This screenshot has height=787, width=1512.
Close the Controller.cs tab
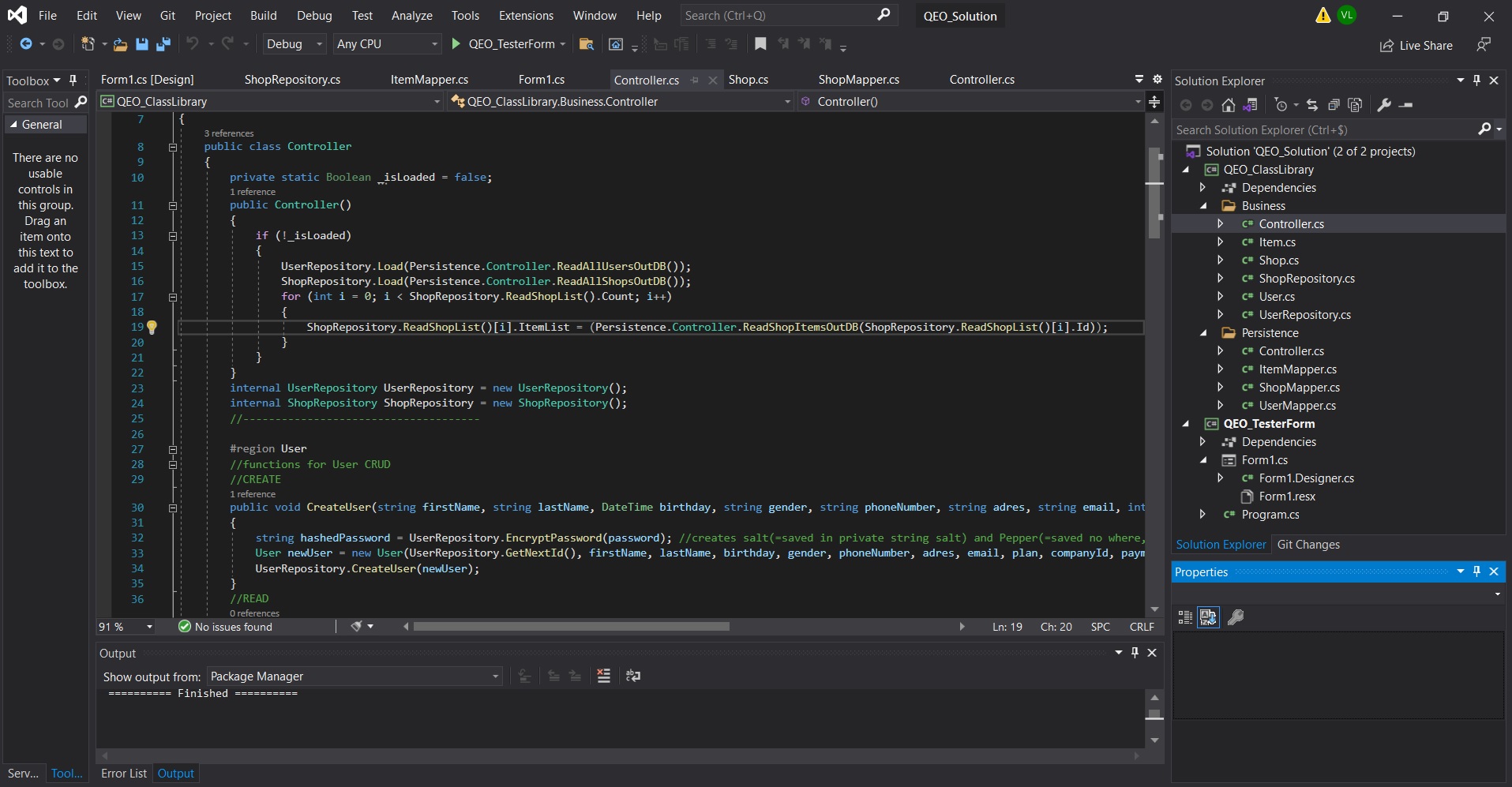713,80
